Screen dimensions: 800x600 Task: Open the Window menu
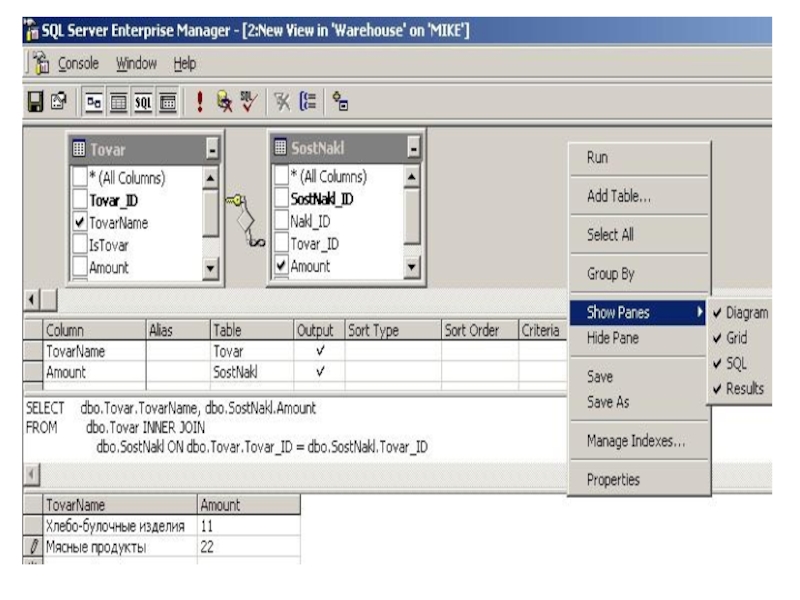click(136, 63)
